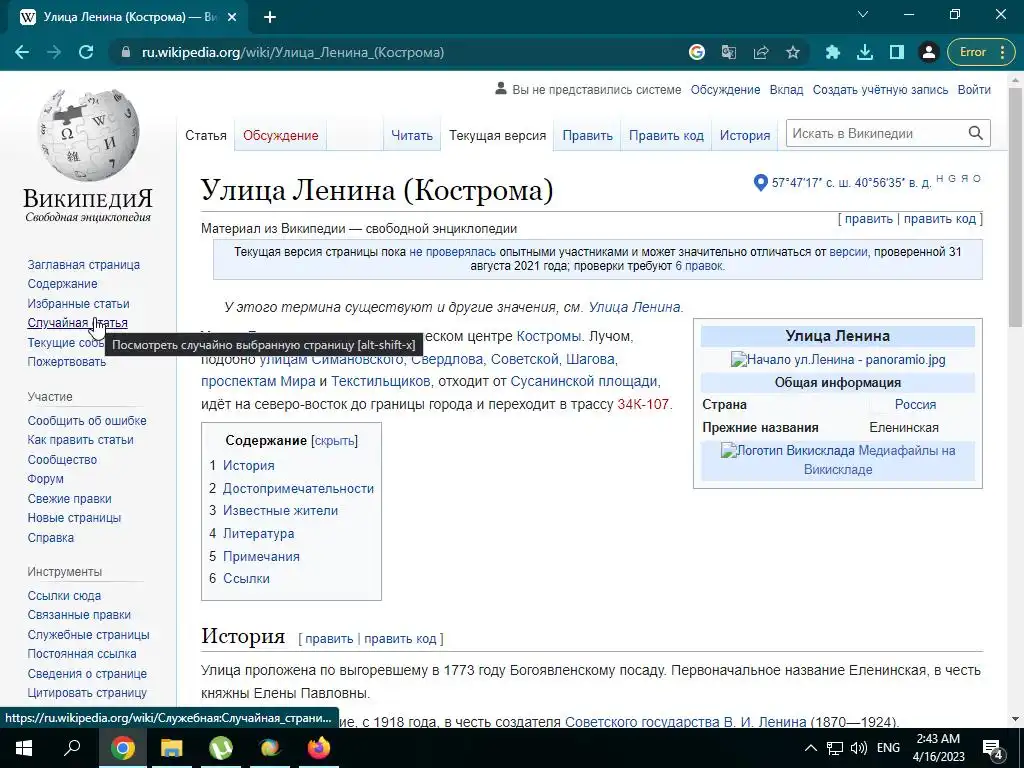Click the Error update button in Chrome
1024x768 pixels.
coord(981,52)
